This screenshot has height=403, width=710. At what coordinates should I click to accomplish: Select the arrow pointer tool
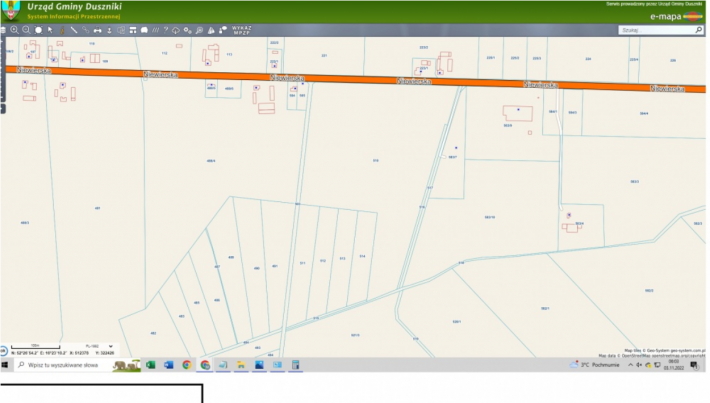50,30
